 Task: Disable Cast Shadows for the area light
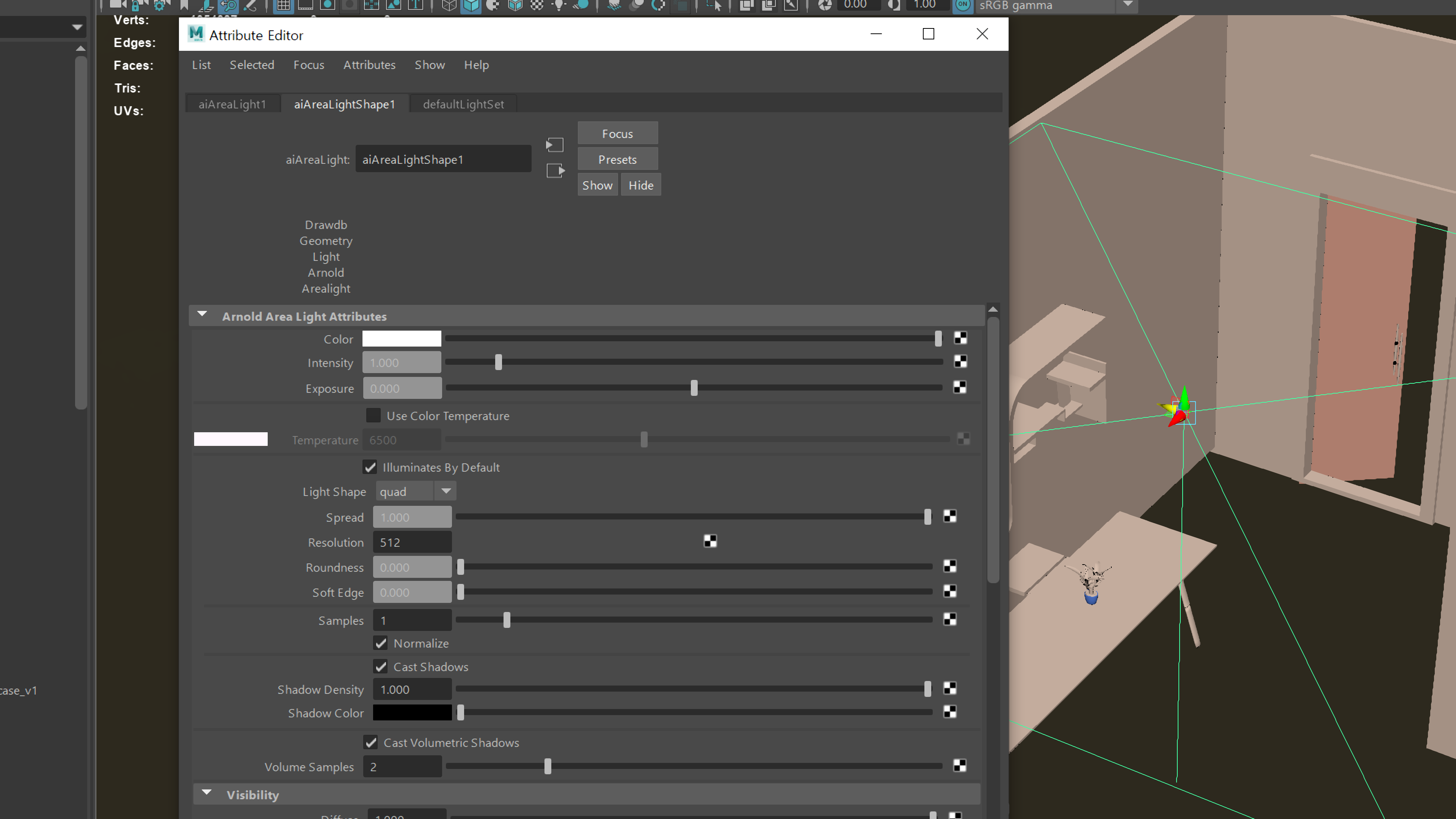pos(380,667)
